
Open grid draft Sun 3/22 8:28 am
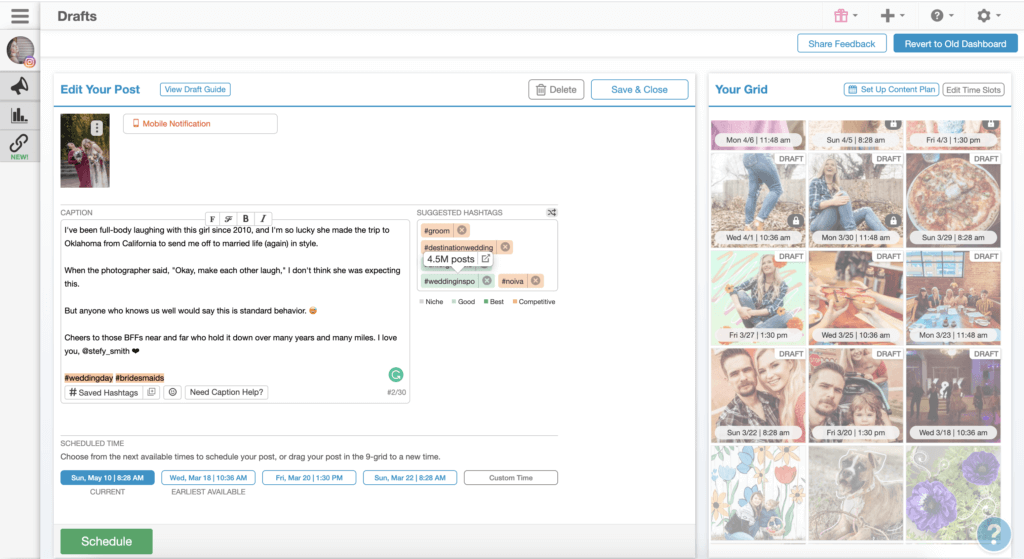pos(758,395)
